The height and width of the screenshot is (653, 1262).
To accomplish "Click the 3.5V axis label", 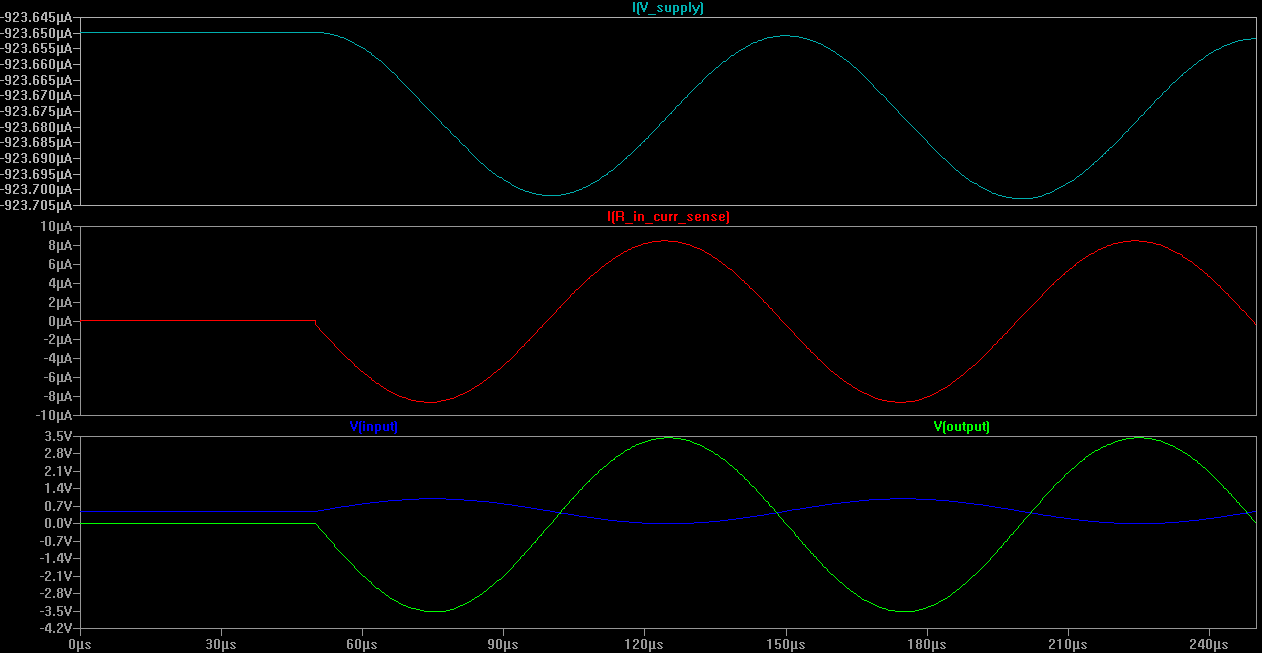I will (58, 437).
